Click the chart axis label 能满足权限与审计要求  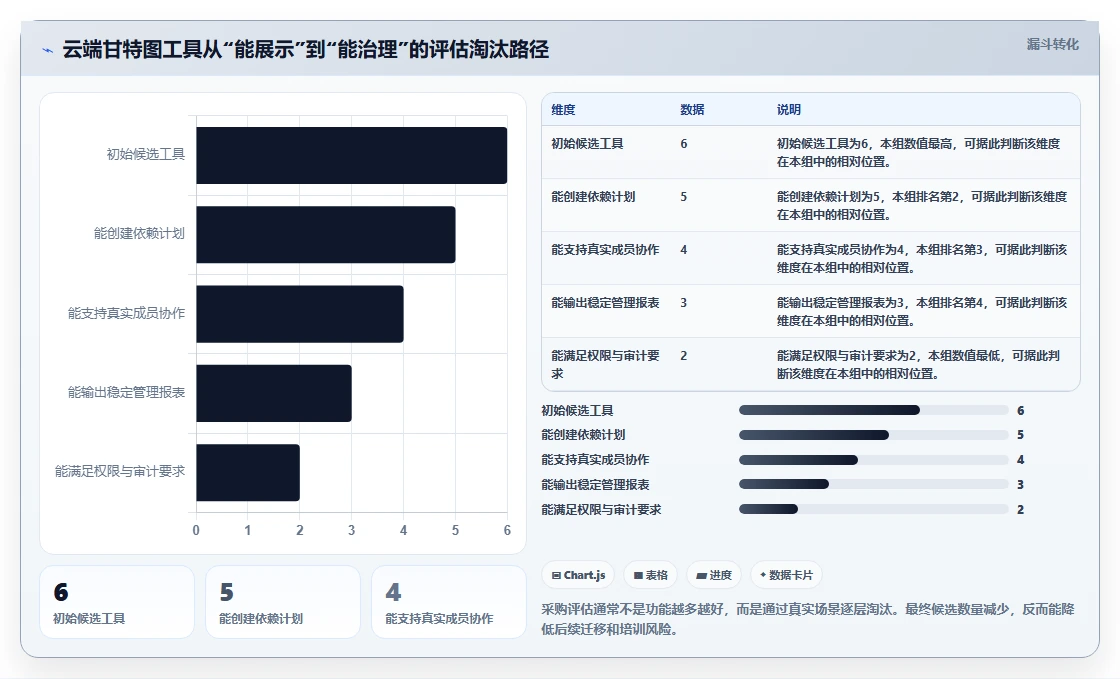pyautogui.click(x=120, y=471)
